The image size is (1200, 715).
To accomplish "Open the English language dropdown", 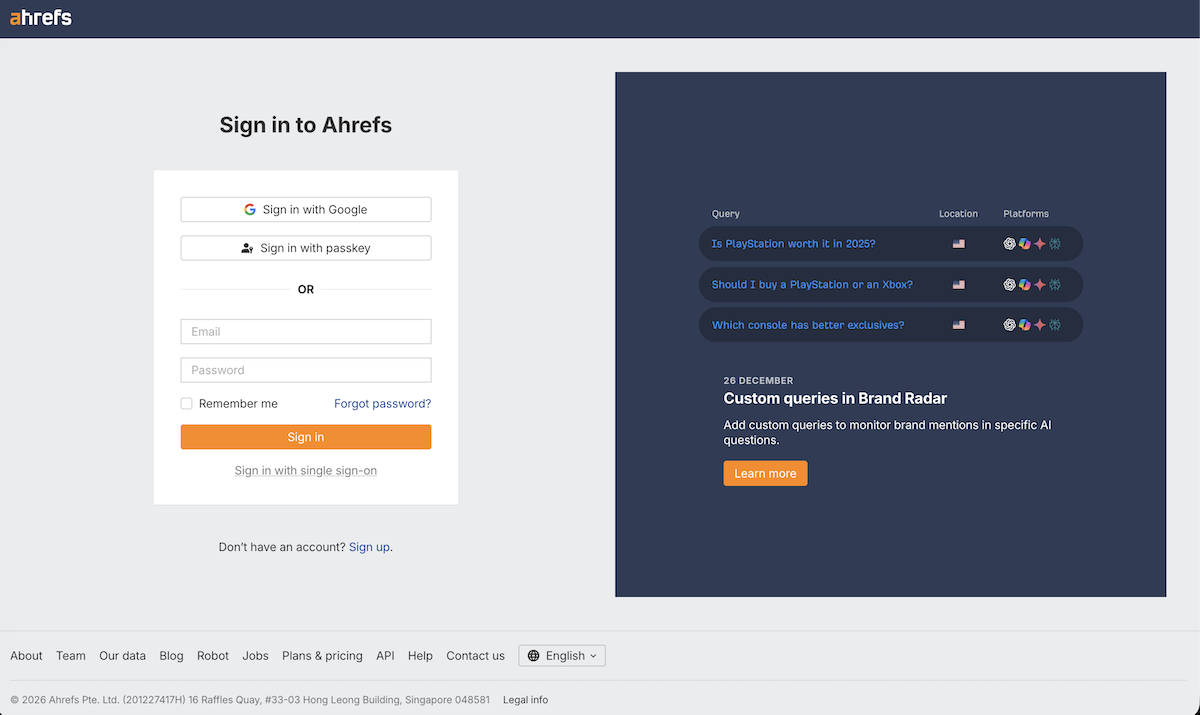I will pos(562,655).
